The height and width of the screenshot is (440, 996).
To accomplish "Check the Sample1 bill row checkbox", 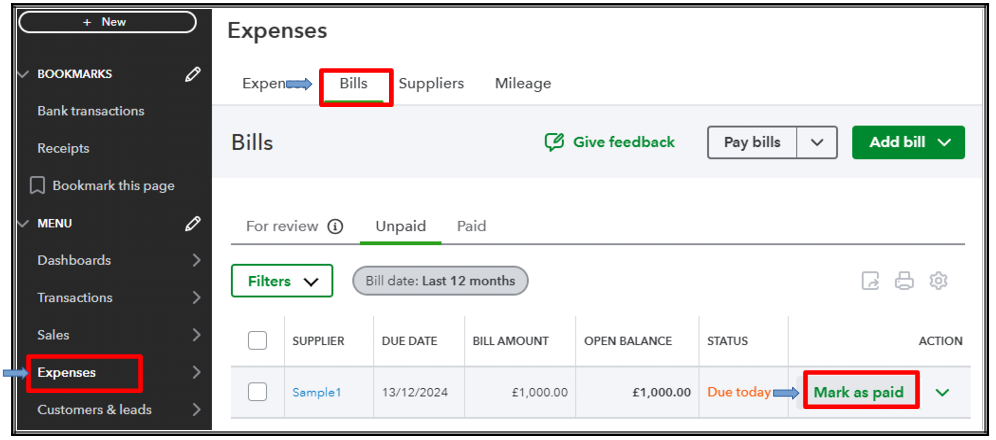I will pyautogui.click(x=258, y=392).
